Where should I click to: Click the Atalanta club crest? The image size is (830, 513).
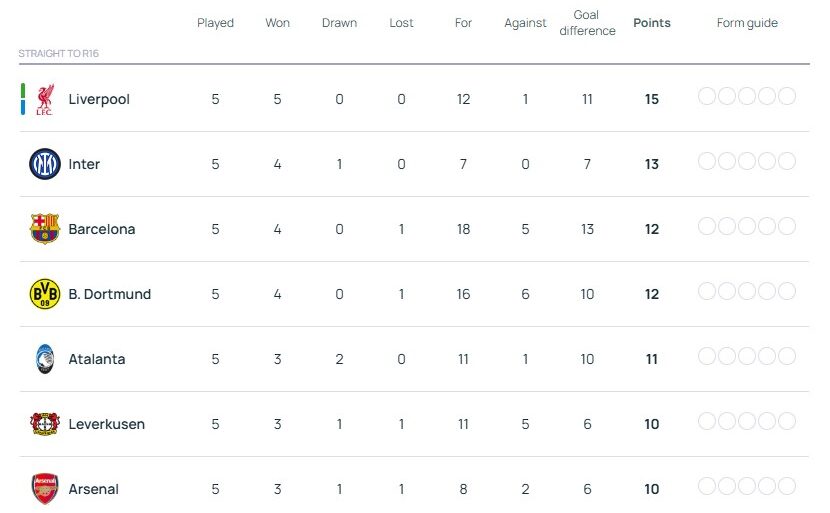45,359
